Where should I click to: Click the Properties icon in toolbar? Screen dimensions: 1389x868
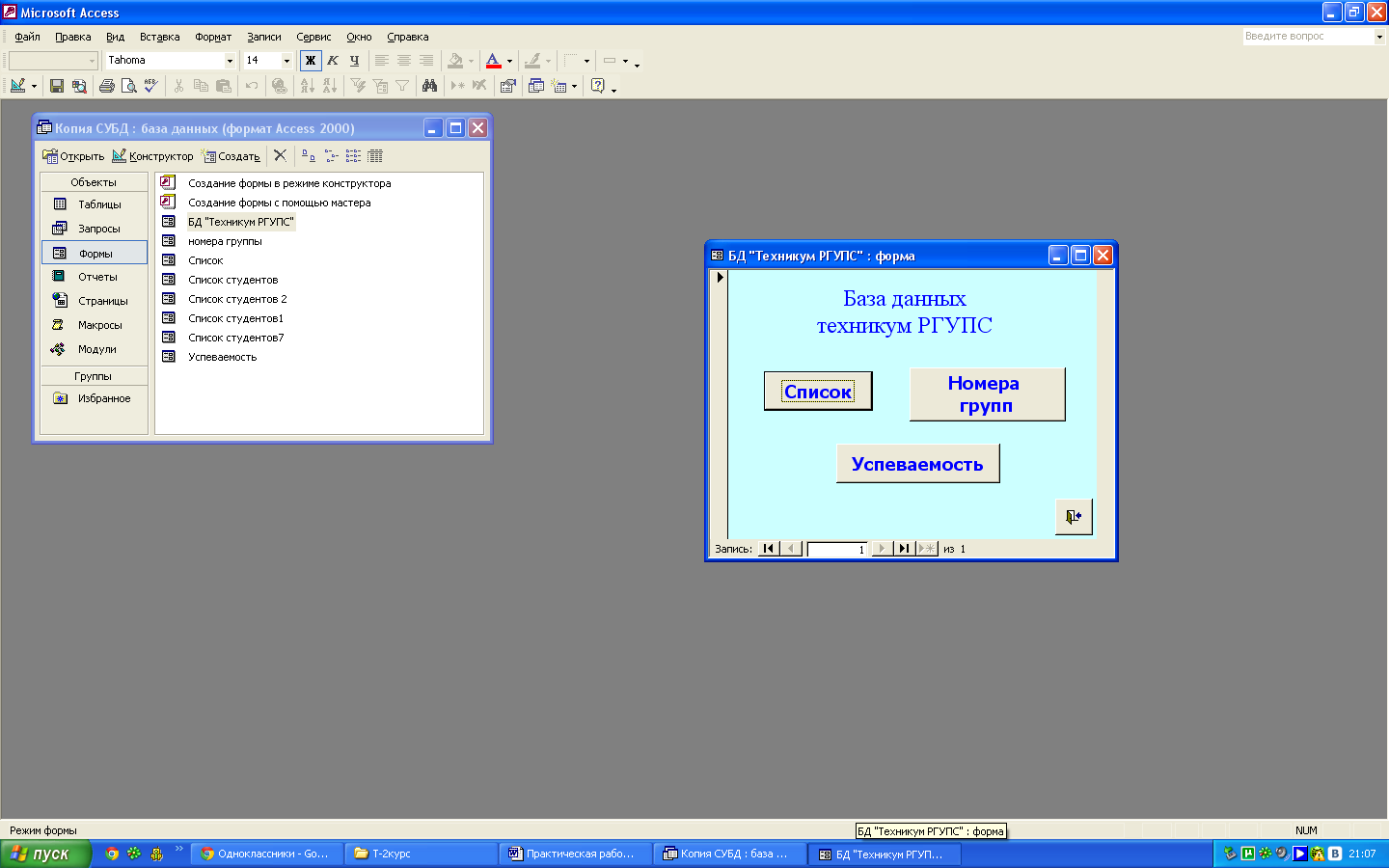point(508,86)
